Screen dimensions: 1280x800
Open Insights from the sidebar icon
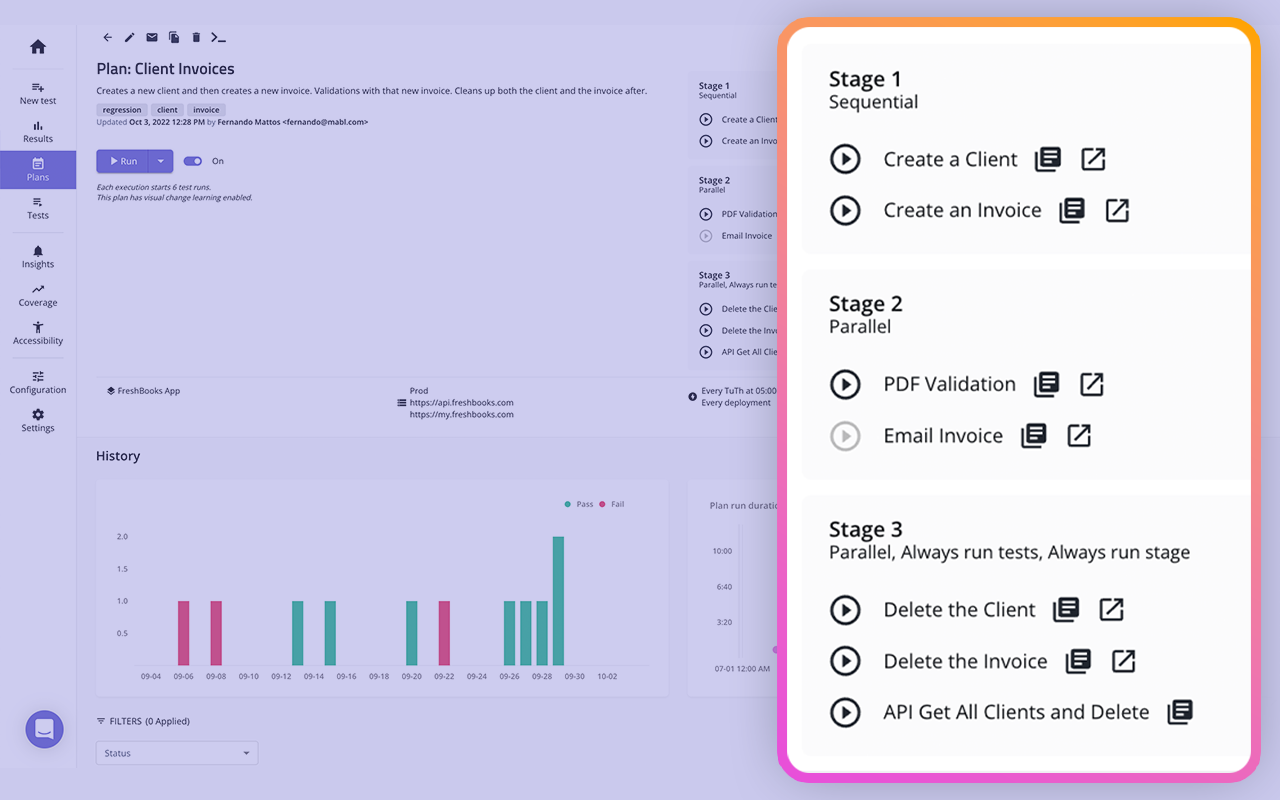pyautogui.click(x=37, y=251)
